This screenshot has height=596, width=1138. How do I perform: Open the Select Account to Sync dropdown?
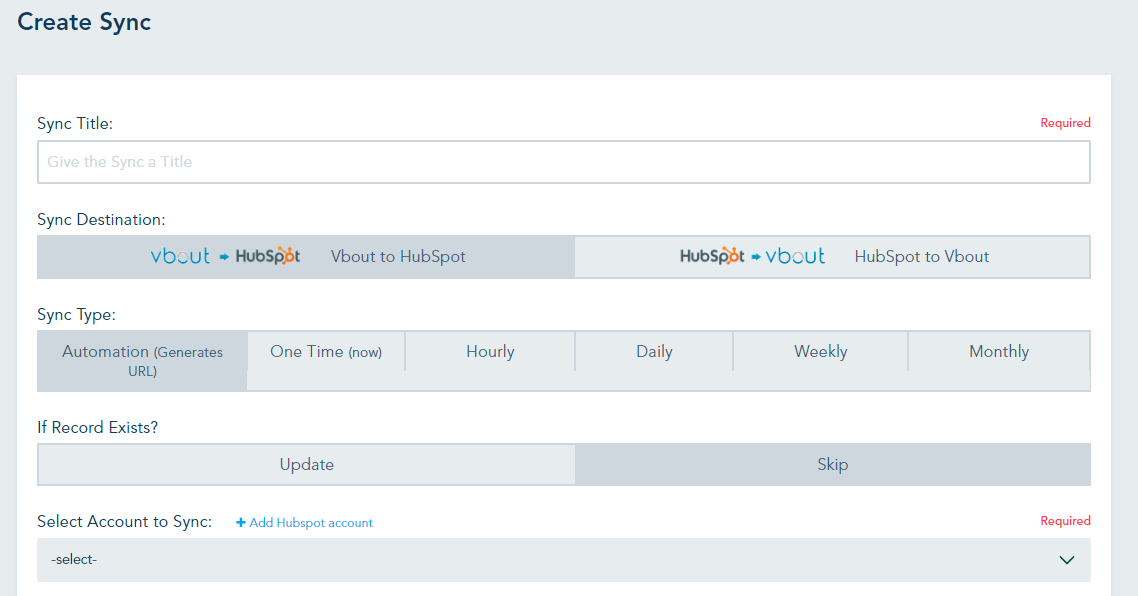point(563,560)
